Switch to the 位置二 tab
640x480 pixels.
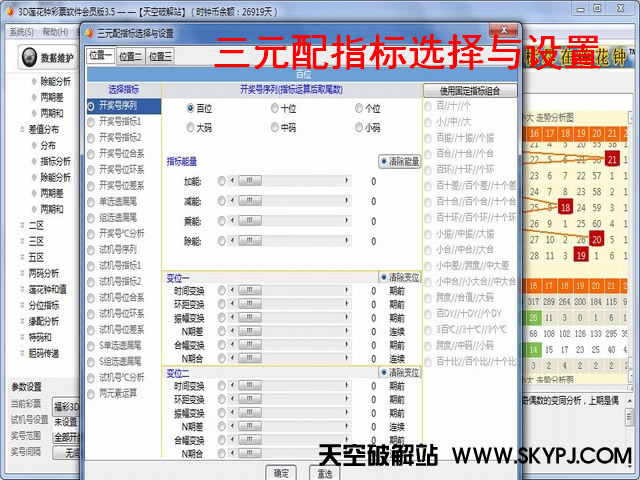coord(131,57)
